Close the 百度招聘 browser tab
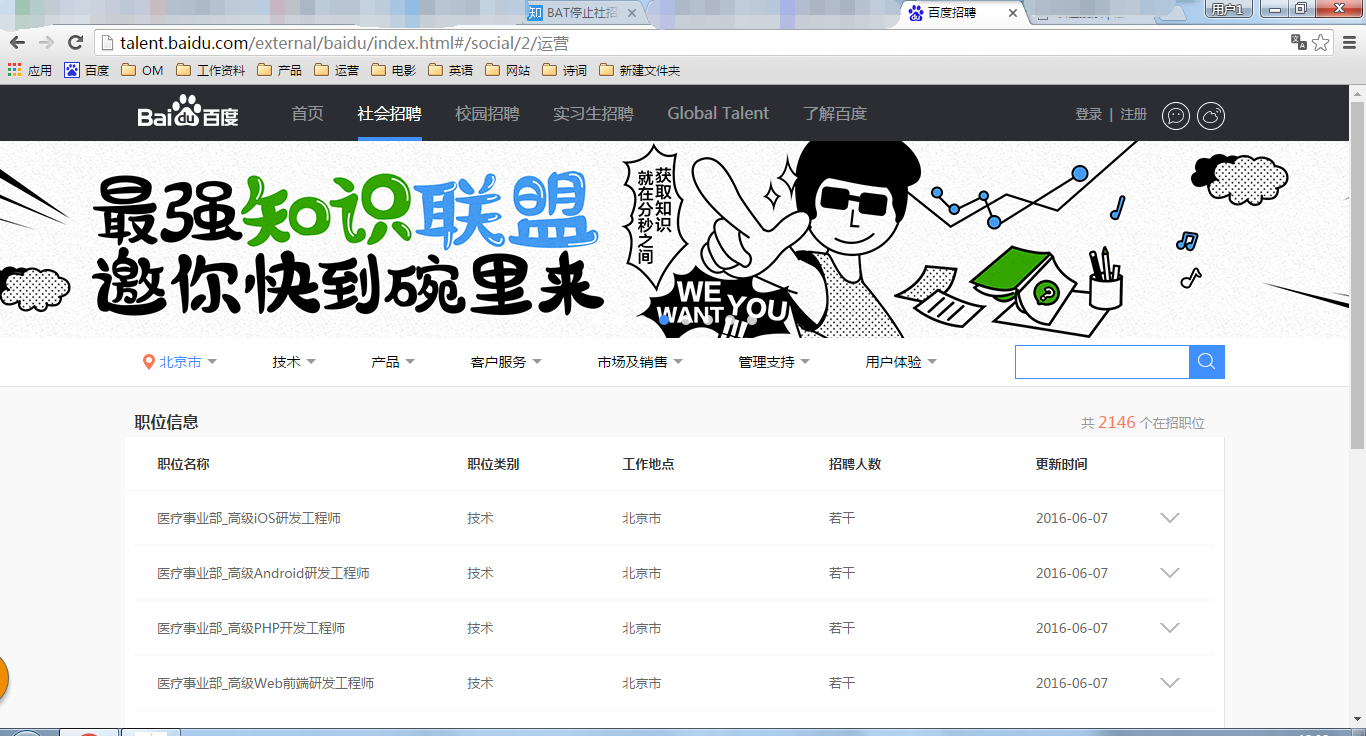This screenshot has height=736, width=1366. (1012, 13)
